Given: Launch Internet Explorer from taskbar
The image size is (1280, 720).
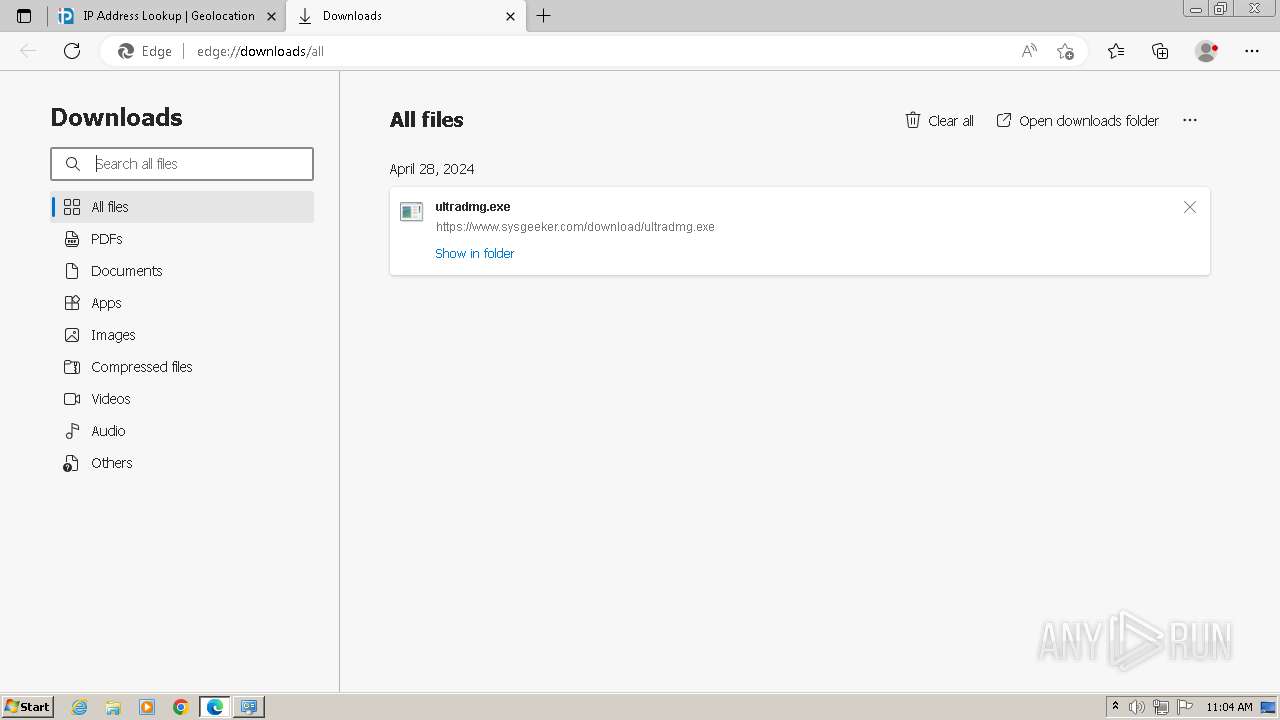Looking at the screenshot, I should click(80, 707).
